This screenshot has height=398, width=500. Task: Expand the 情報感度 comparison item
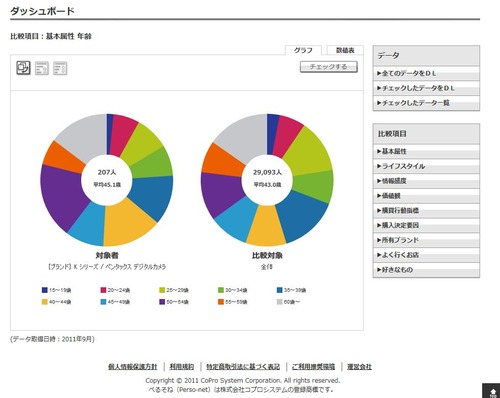(x=426, y=181)
